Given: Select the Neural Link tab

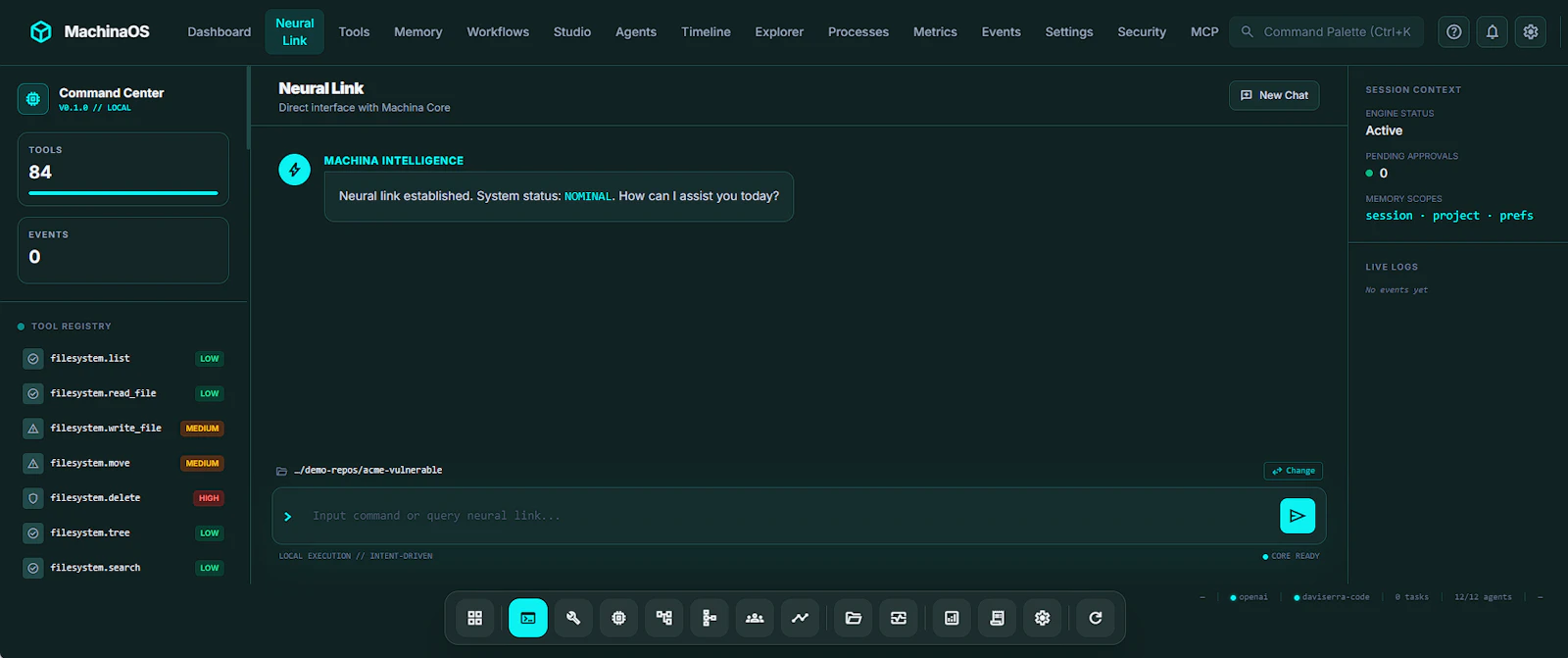Looking at the screenshot, I should click(295, 31).
